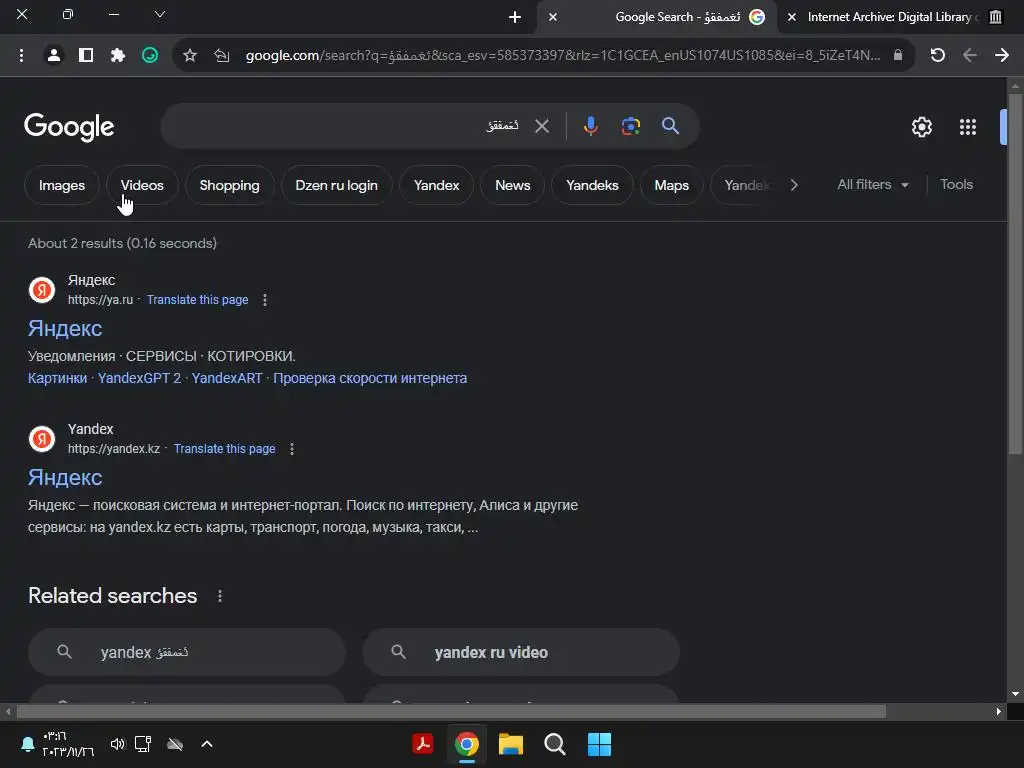1024x768 pixels.
Task: Open the Яндекс ya.ru result title
Action: 65,328
